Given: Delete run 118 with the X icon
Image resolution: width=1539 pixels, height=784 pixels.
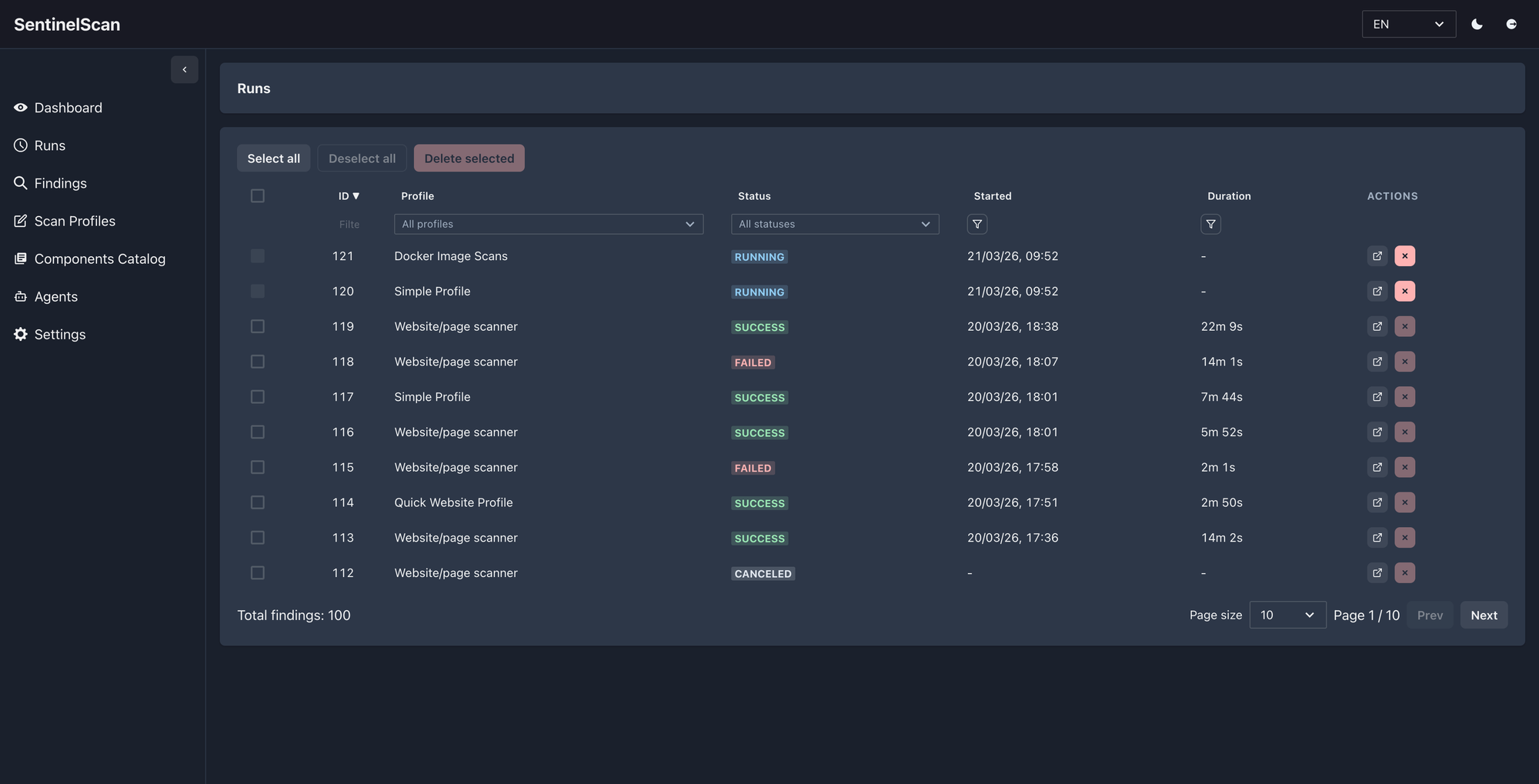Looking at the screenshot, I should (x=1404, y=362).
